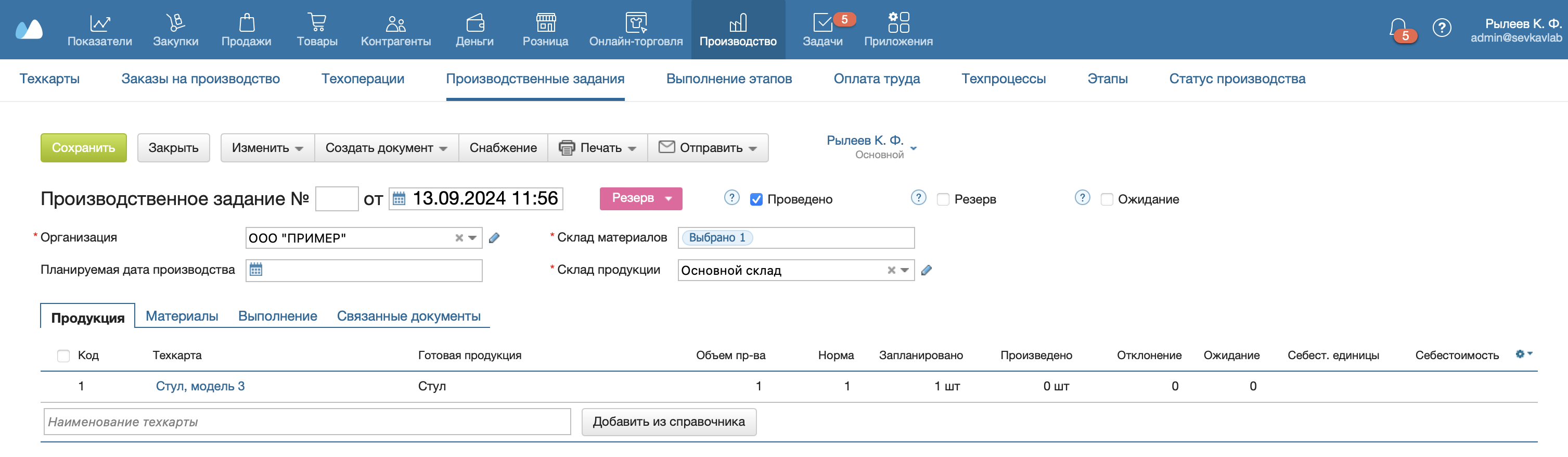The width and height of the screenshot is (1568, 457).
Task: Switch to Техпроцессы submenu
Action: [1003, 79]
